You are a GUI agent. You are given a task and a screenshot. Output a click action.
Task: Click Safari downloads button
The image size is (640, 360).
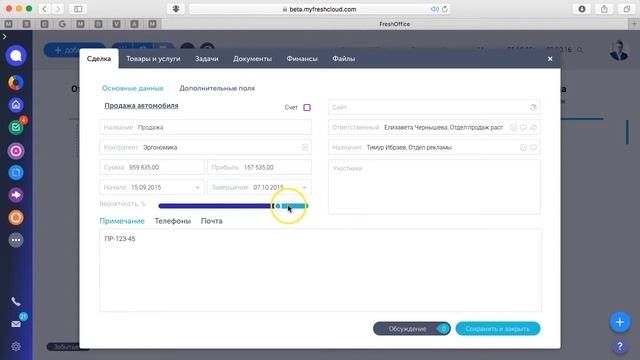pyautogui.click(x=582, y=9)
